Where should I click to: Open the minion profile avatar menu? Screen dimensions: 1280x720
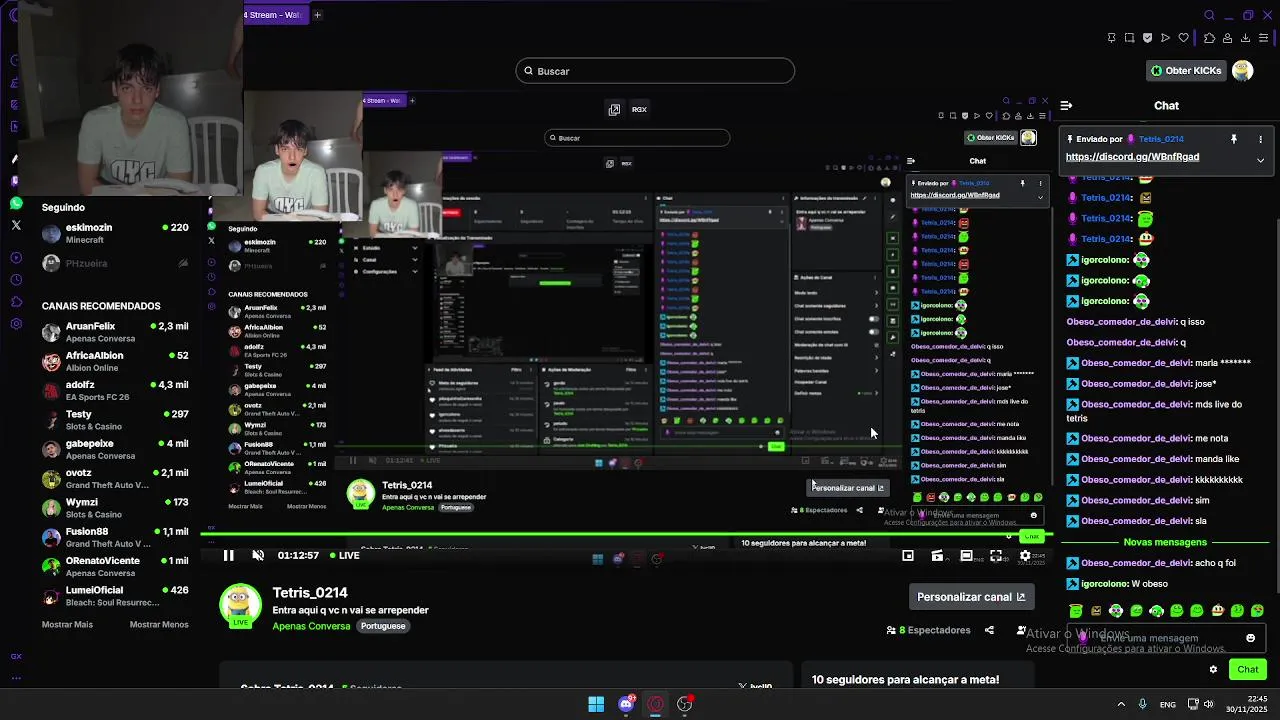[1242, 71]
